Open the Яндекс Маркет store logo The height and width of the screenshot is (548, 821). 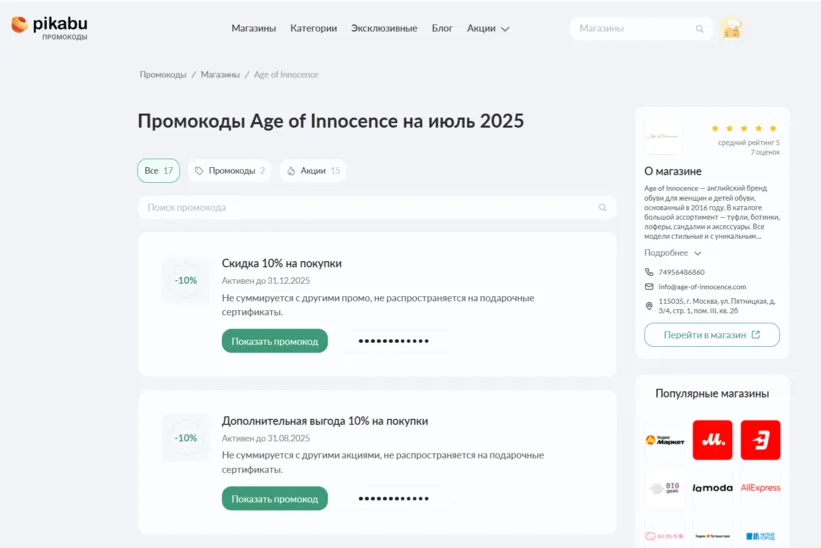tap(664, 440)
